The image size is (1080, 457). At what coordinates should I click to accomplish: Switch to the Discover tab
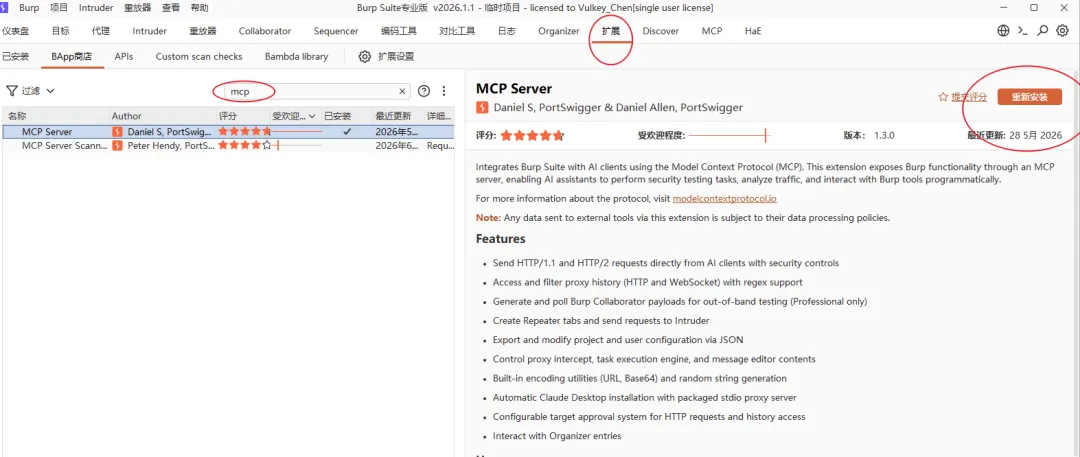(x=661, y=31)
